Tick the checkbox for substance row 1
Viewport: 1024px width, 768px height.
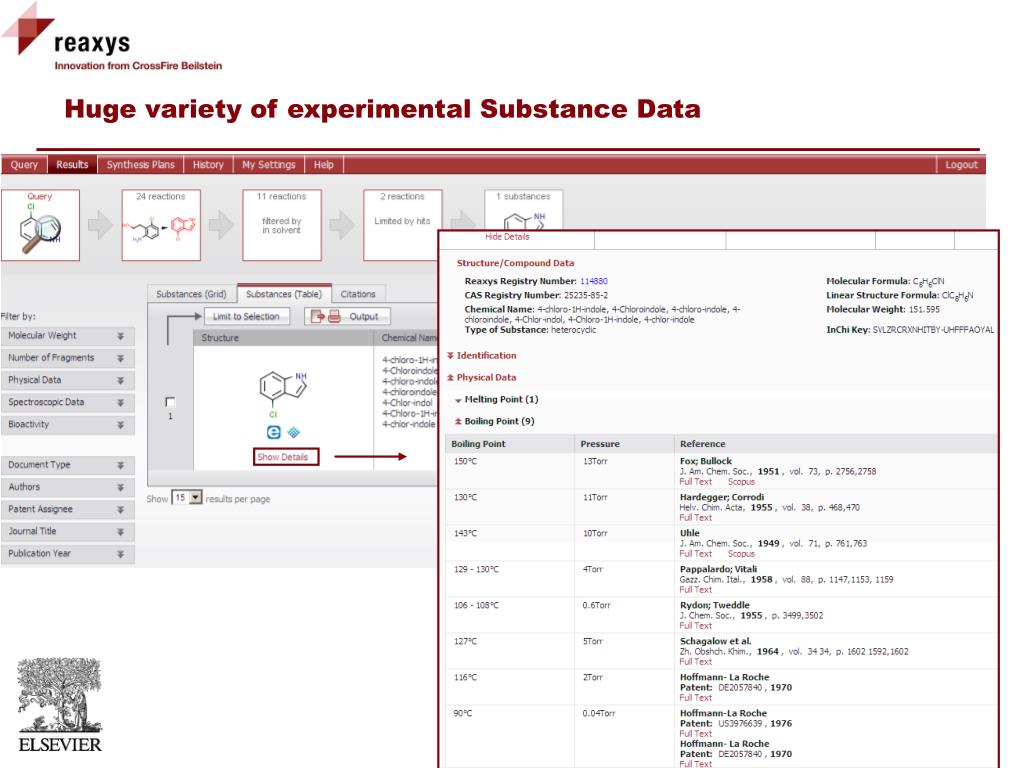(x=170, y=402)
